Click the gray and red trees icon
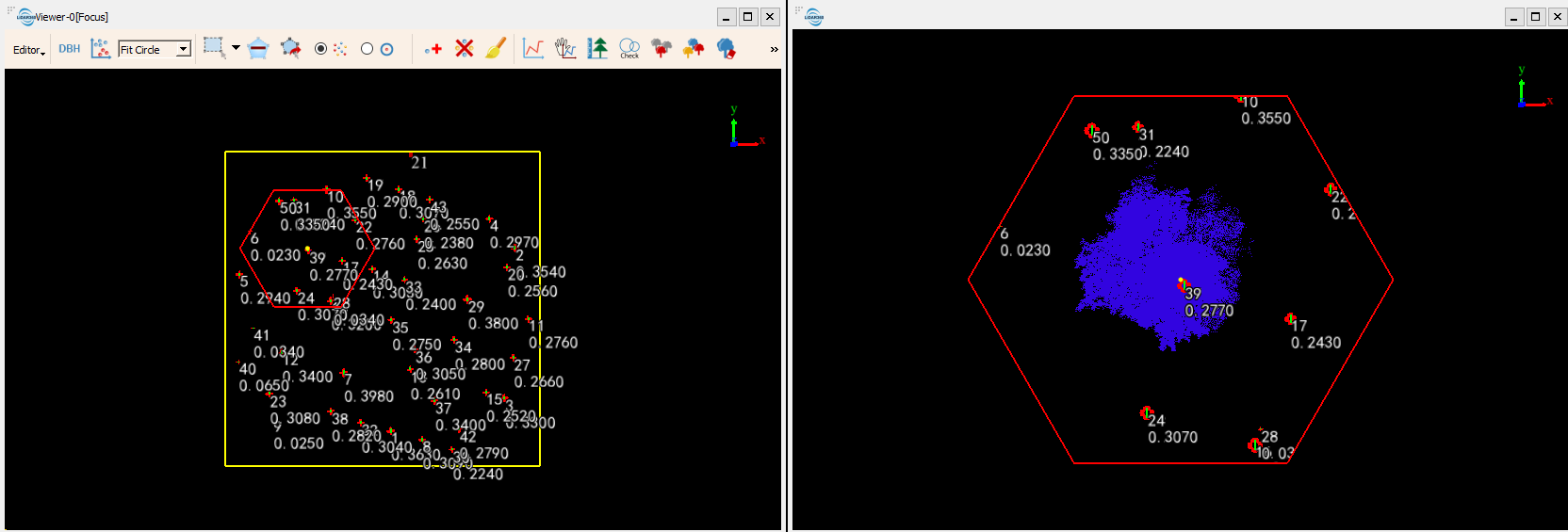 click(x=661, y=49)
